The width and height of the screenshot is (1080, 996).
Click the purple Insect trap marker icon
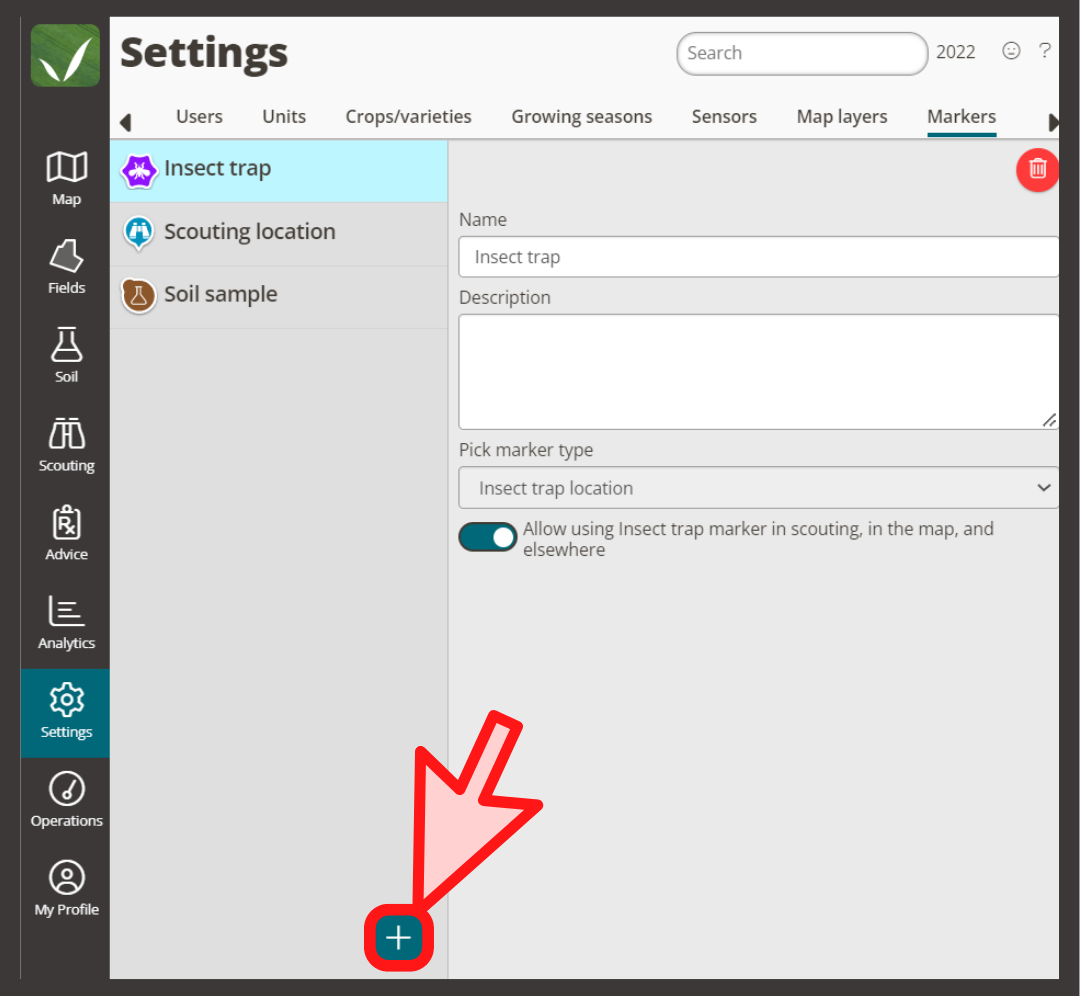click(x=138, y=170)
